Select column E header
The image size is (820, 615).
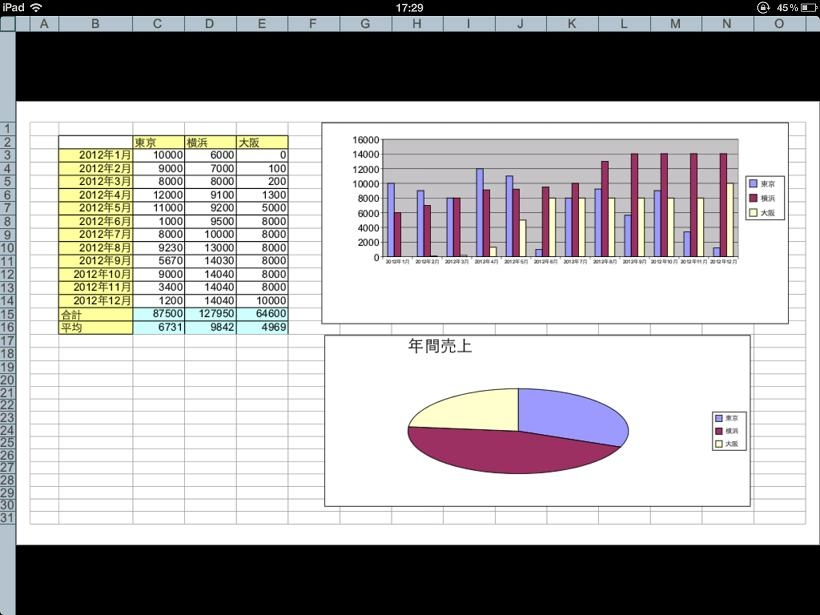coord(262,24)
